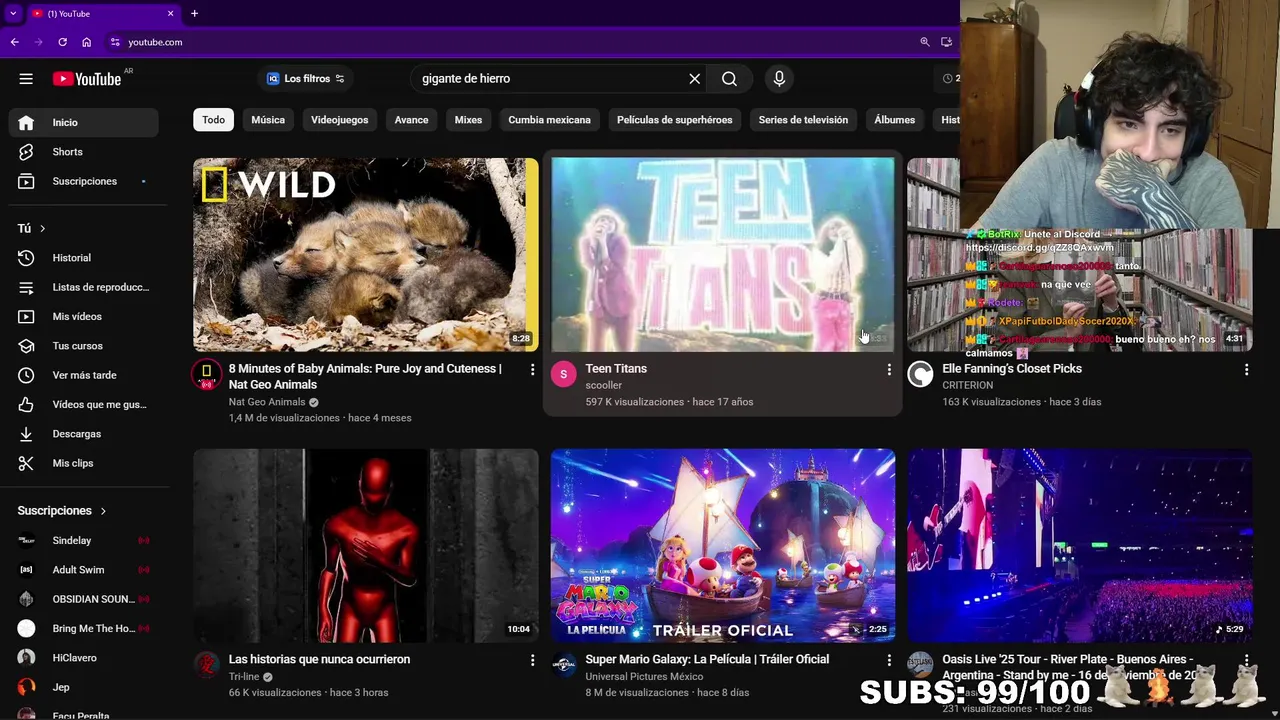Open the YouTube hamburger guide menu
This screenshot has height=720, width=1280.
point(26,79)
